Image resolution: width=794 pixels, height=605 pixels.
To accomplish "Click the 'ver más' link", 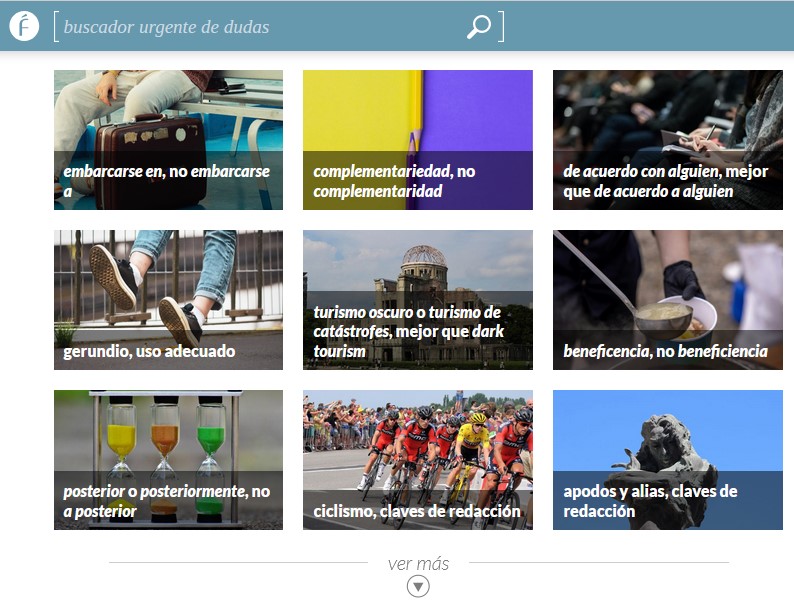I will click(418, 563).
